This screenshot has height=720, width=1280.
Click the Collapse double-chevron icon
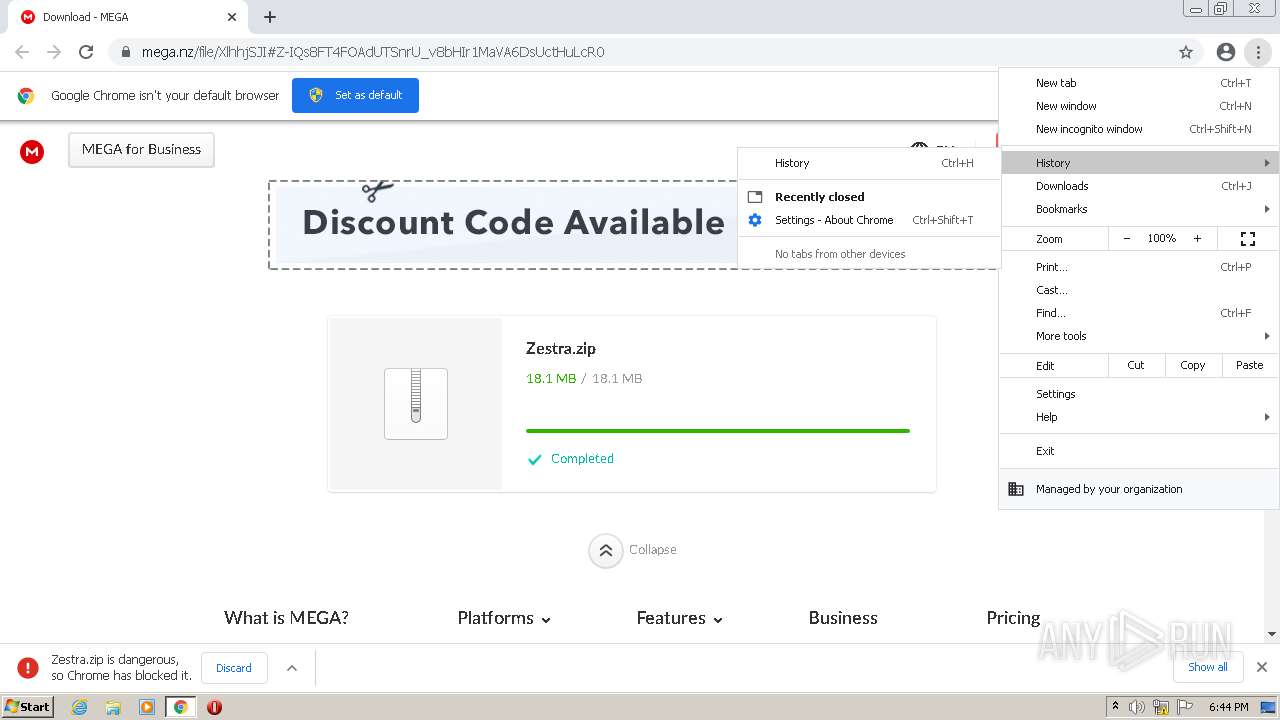606,550
